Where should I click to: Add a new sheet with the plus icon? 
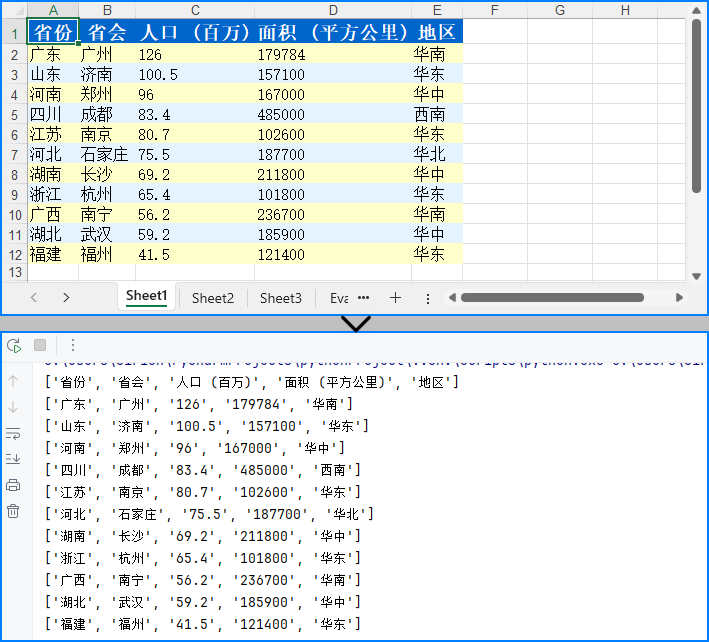pyautogui.click(x=395, y=297)
